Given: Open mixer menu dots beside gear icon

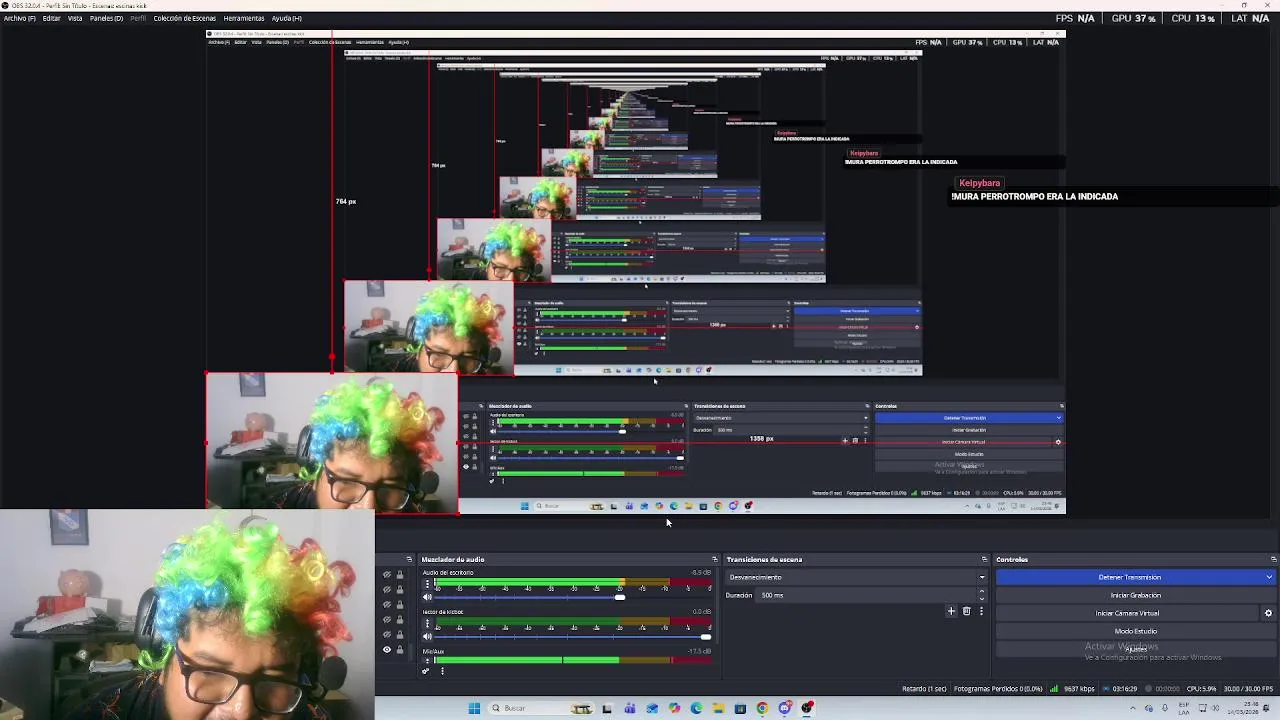Looking at the screenshot, I should click(442, 671).
